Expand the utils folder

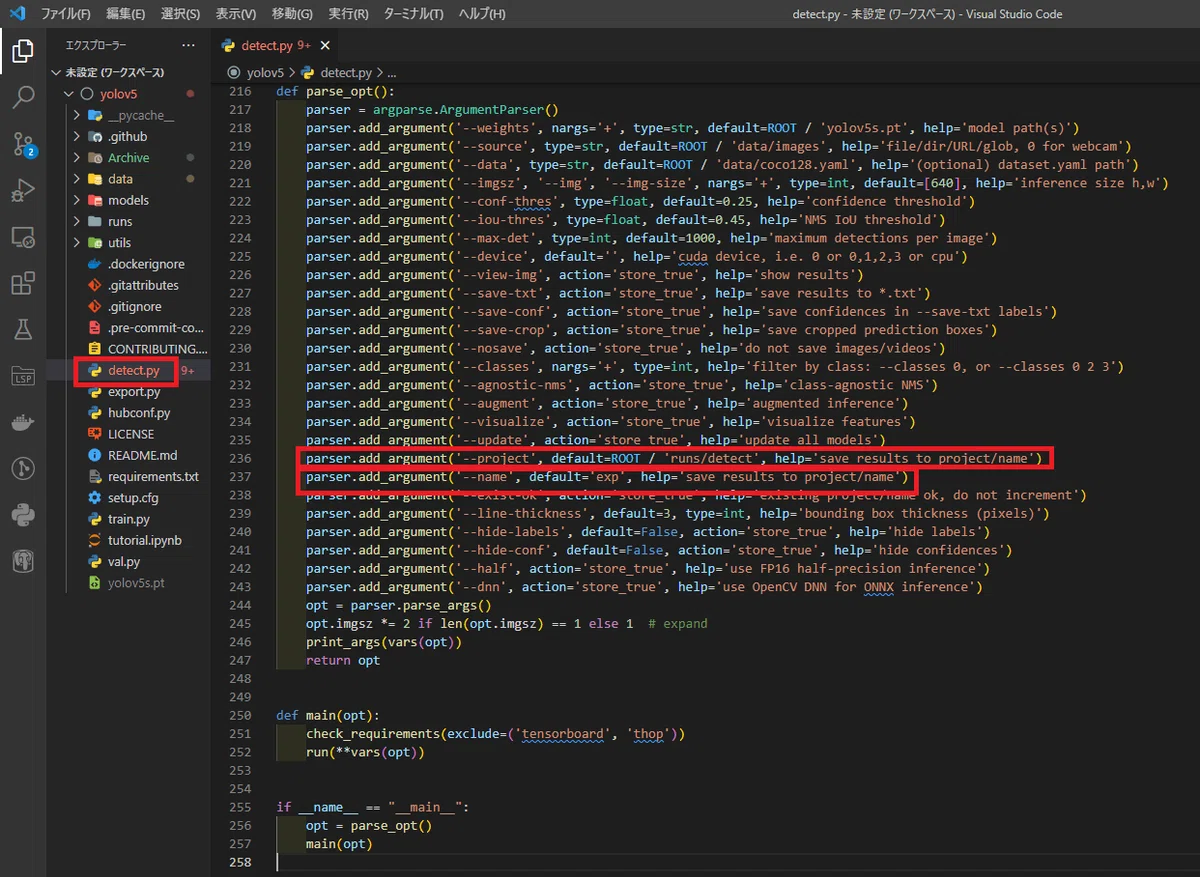tap(77, 243)
